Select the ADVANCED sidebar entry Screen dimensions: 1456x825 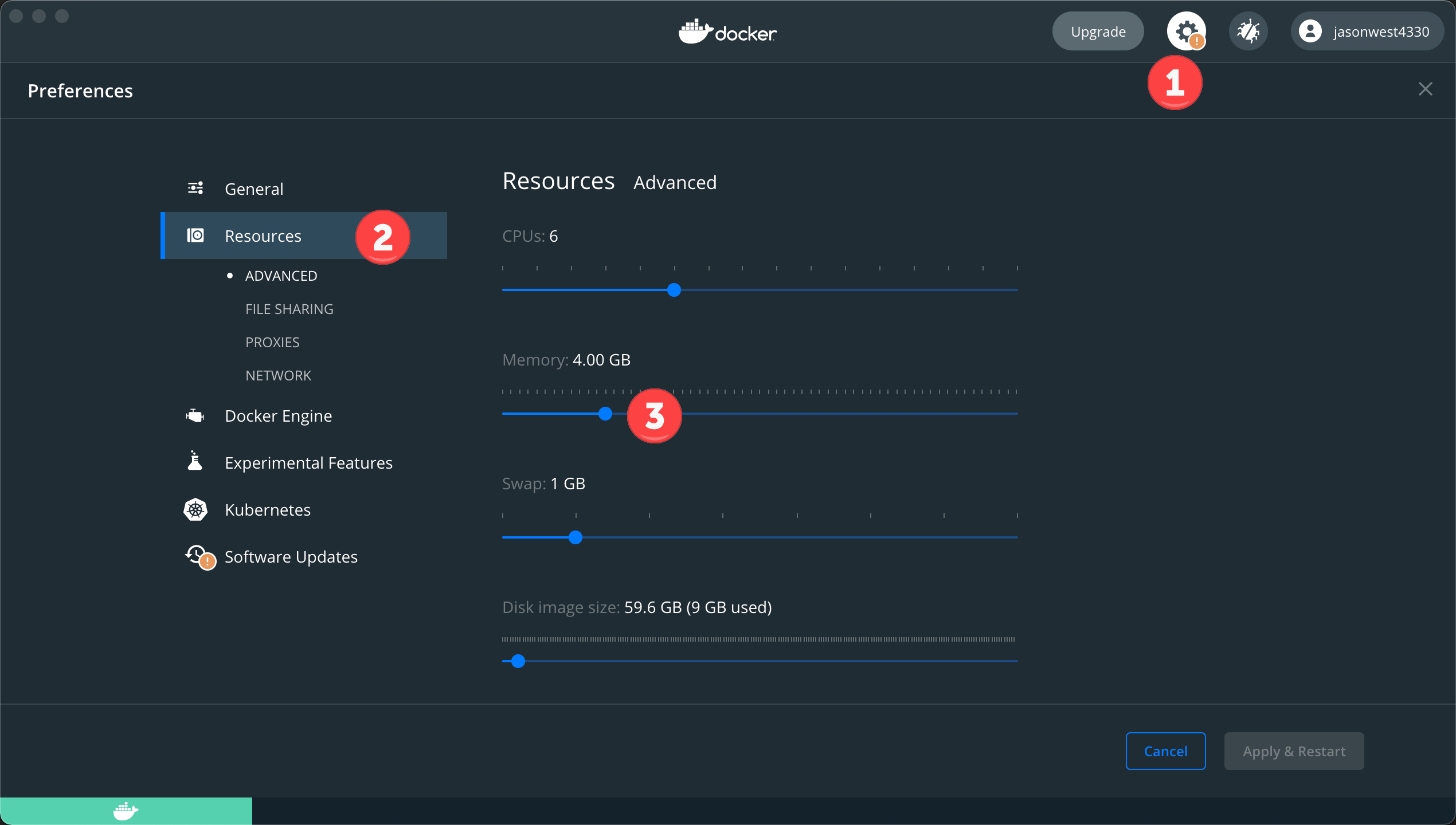[281, 275]
